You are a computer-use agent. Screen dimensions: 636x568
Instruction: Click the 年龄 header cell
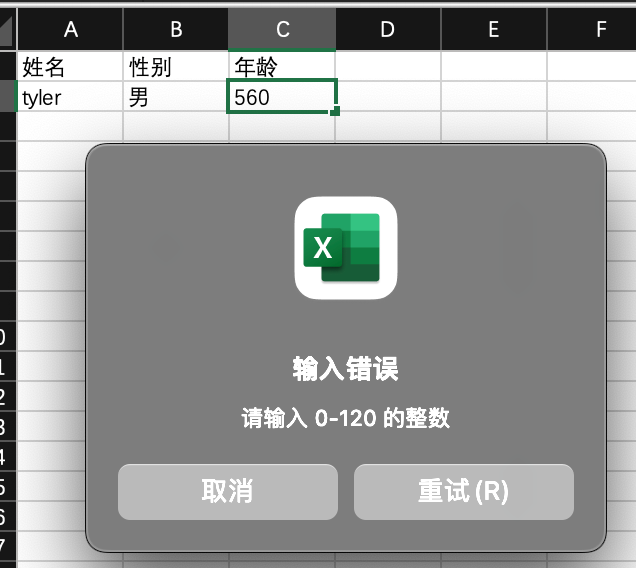coord(282,67)
